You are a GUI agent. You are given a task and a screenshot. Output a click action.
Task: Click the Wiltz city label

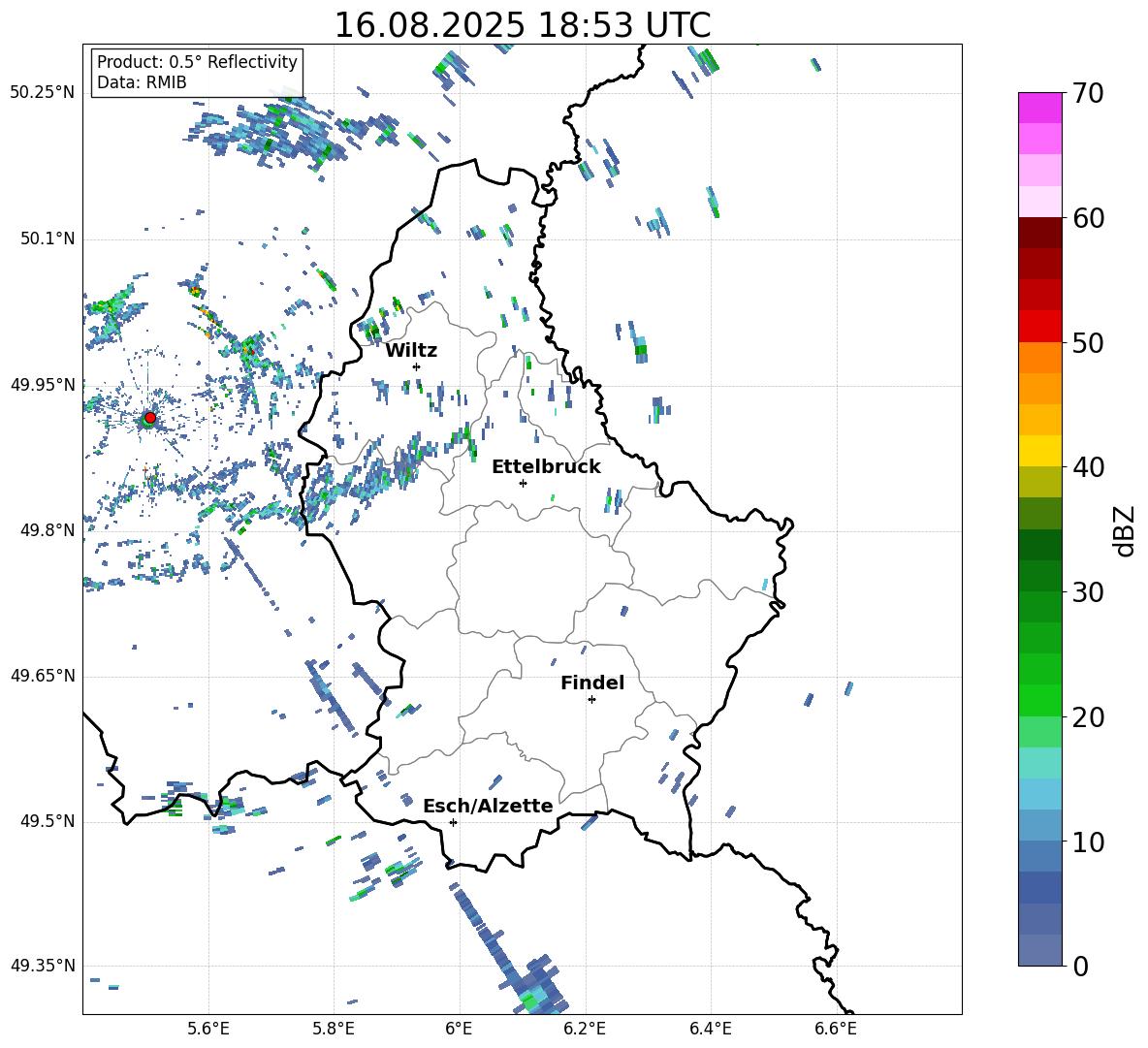click(x=411, y=351)
